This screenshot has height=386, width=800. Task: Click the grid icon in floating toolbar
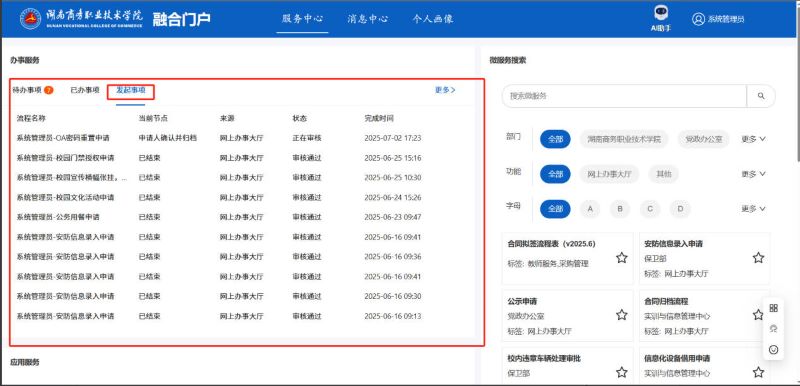(x=773, y=308)
